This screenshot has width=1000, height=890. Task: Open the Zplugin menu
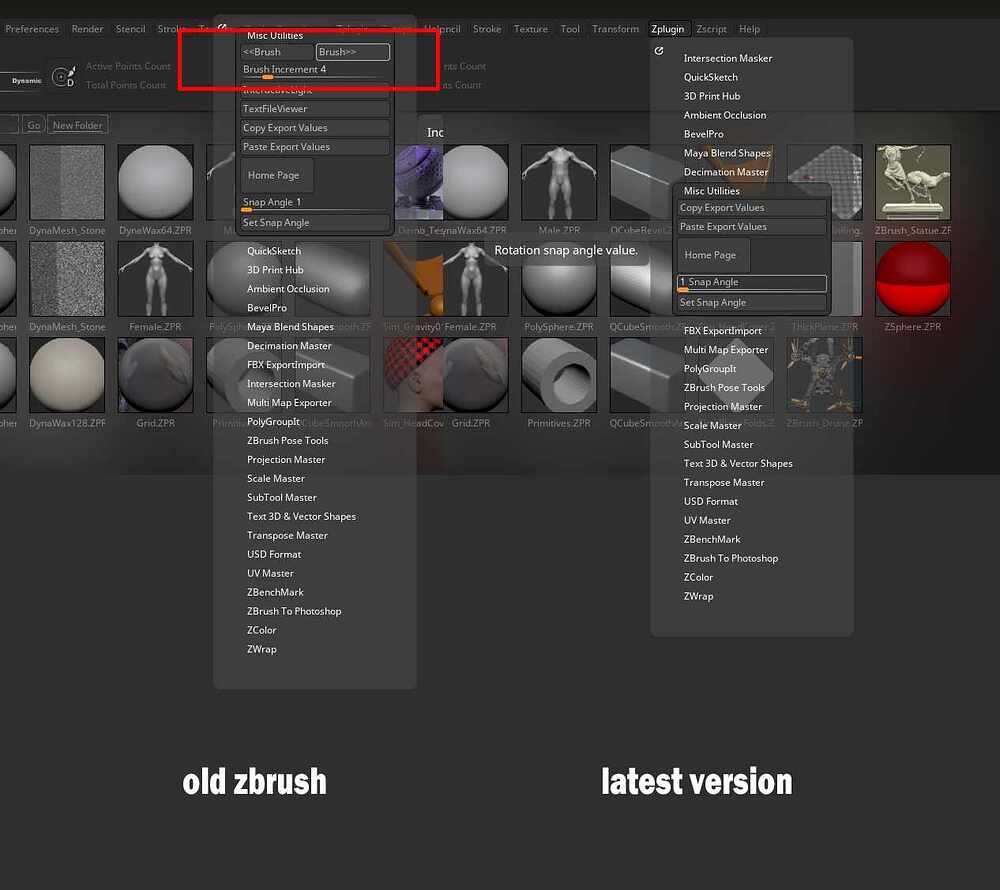point(668,29)
